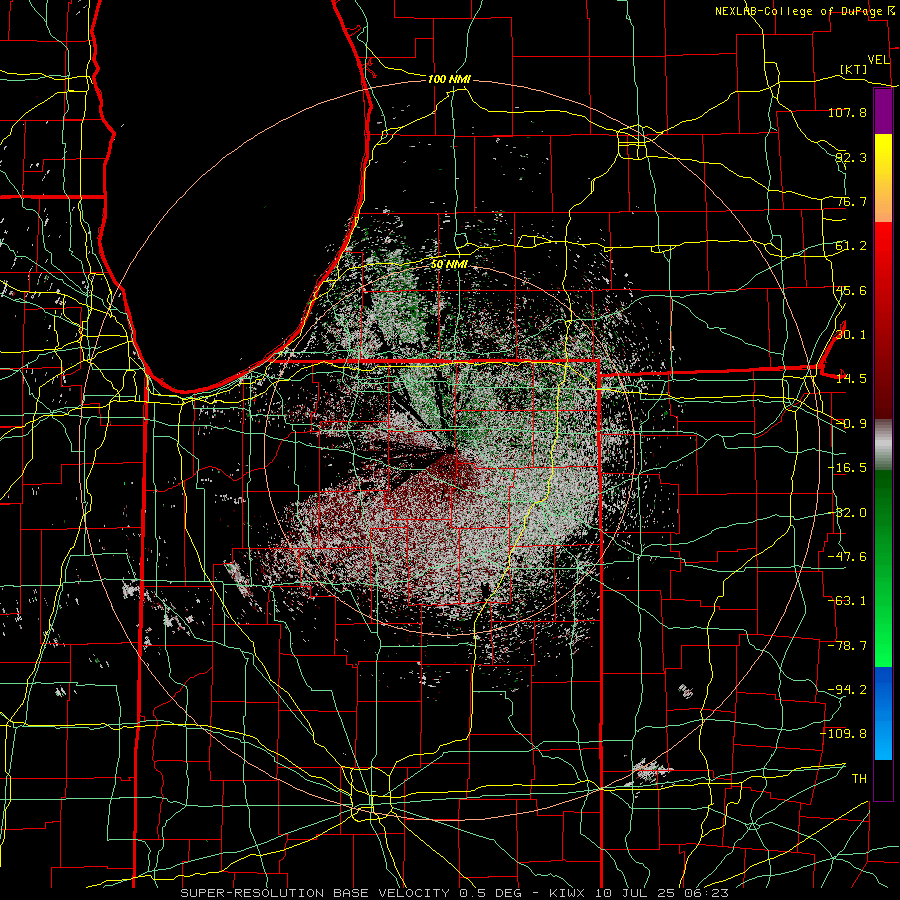Select the -78.7 scale value
Viewport: 900px width, 900px height.
pos(847,646)
